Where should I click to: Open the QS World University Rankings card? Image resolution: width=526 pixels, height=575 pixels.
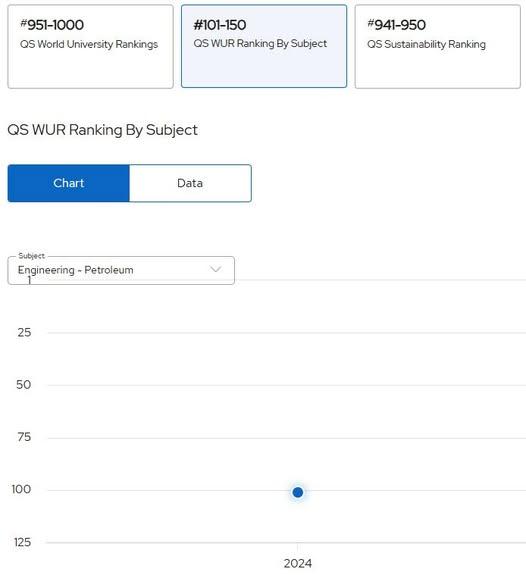[90, 47]
